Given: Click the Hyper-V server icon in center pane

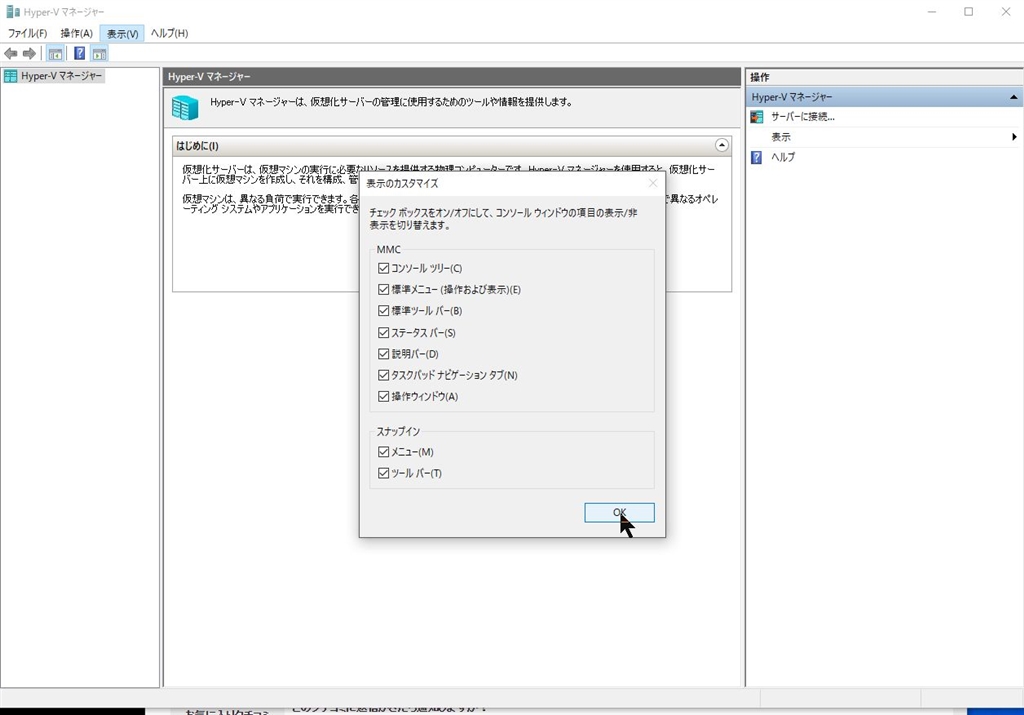Looking at the screenshot, I should [x=185, y=108].
